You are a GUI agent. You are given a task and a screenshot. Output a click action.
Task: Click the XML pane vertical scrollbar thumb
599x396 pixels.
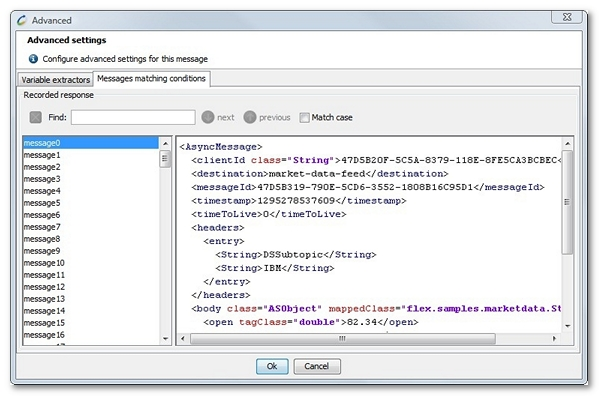pos(568,202)
